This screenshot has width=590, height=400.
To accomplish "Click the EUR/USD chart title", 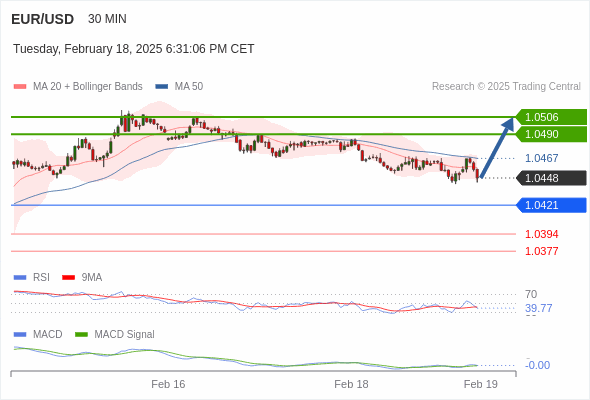I will pos(43,19).
